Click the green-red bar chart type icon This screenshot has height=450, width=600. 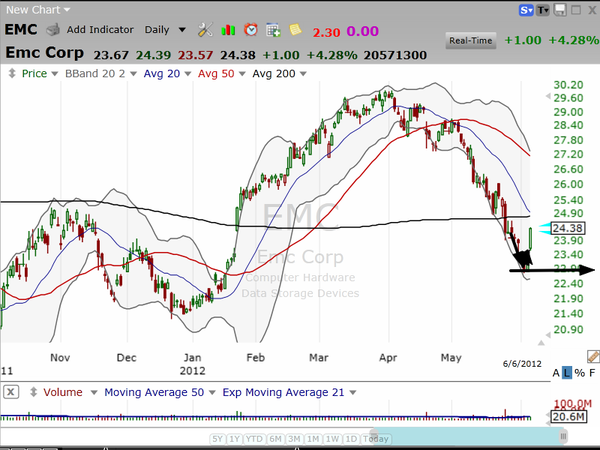pyautogui.click(x=228, y=30)
